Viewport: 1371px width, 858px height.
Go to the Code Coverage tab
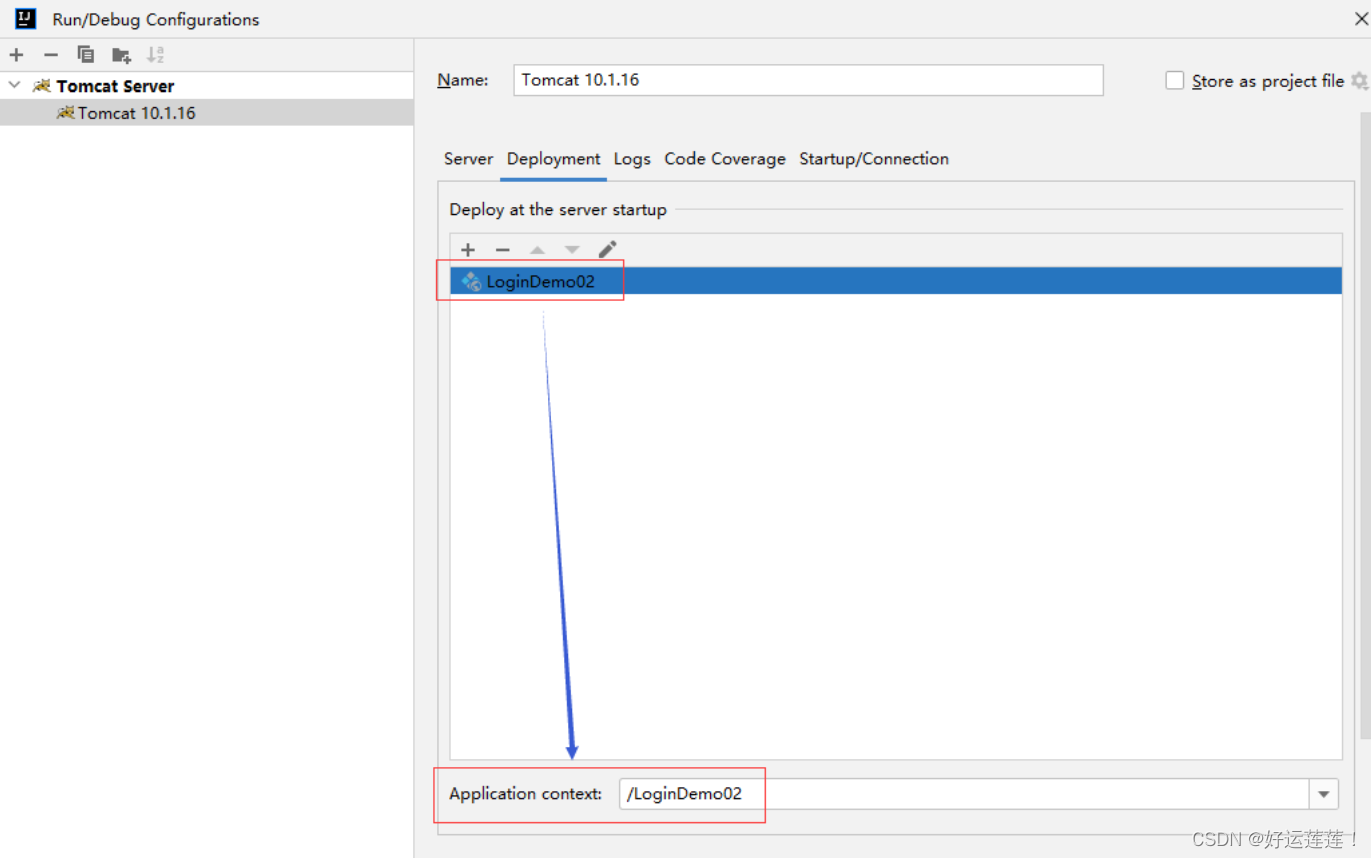tap(725, 159)
